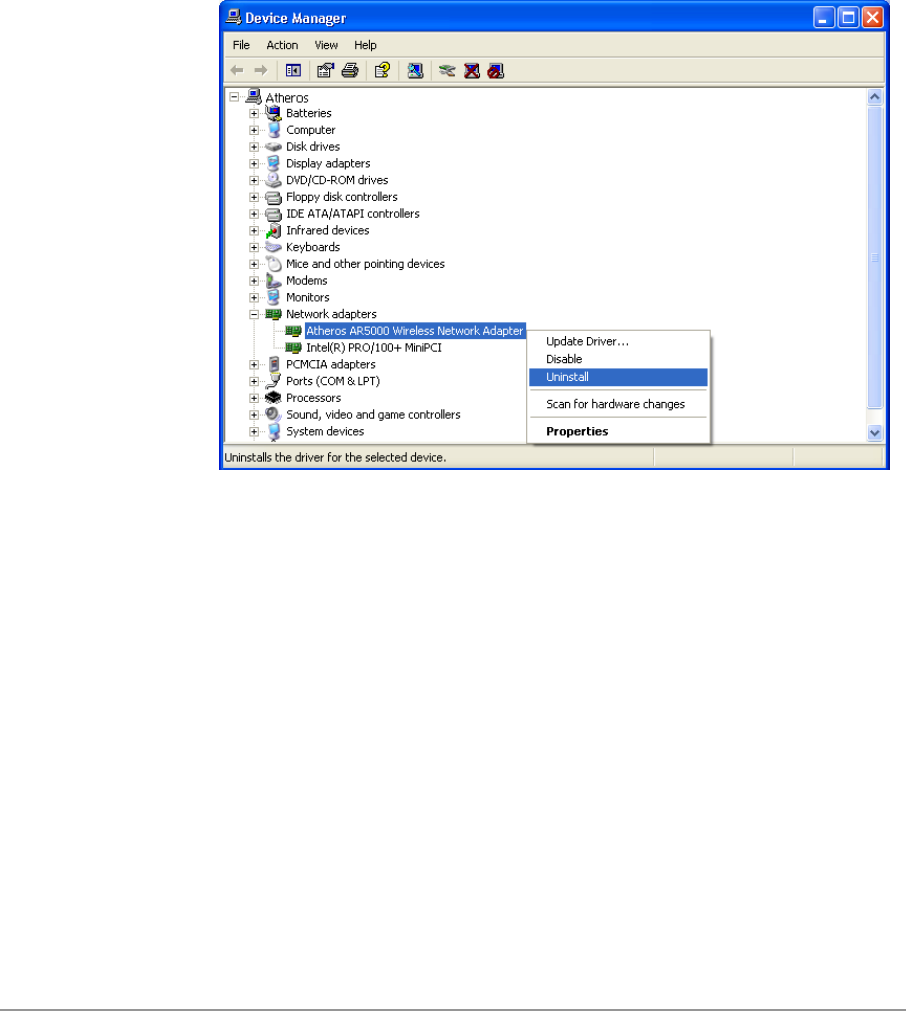Click the Keyboards category icon
This screenshot has width=906, height=1011.
click(x=273, y=247)
